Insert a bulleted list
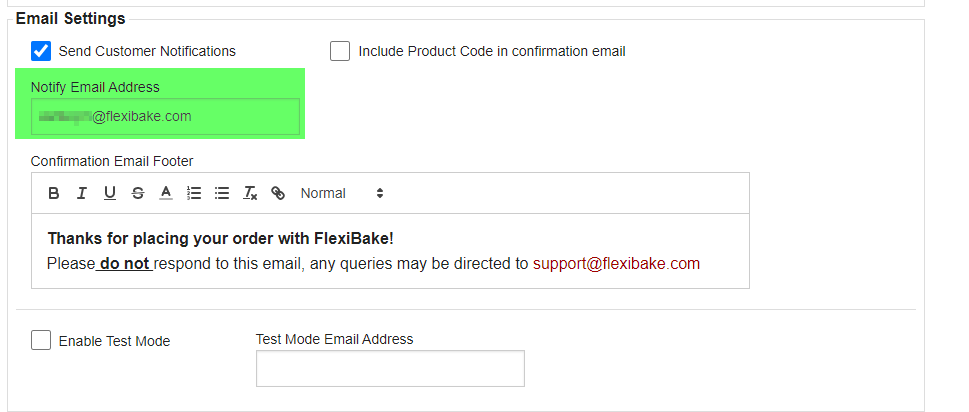Viewport: 969px width, 412px height. [222, 193]
